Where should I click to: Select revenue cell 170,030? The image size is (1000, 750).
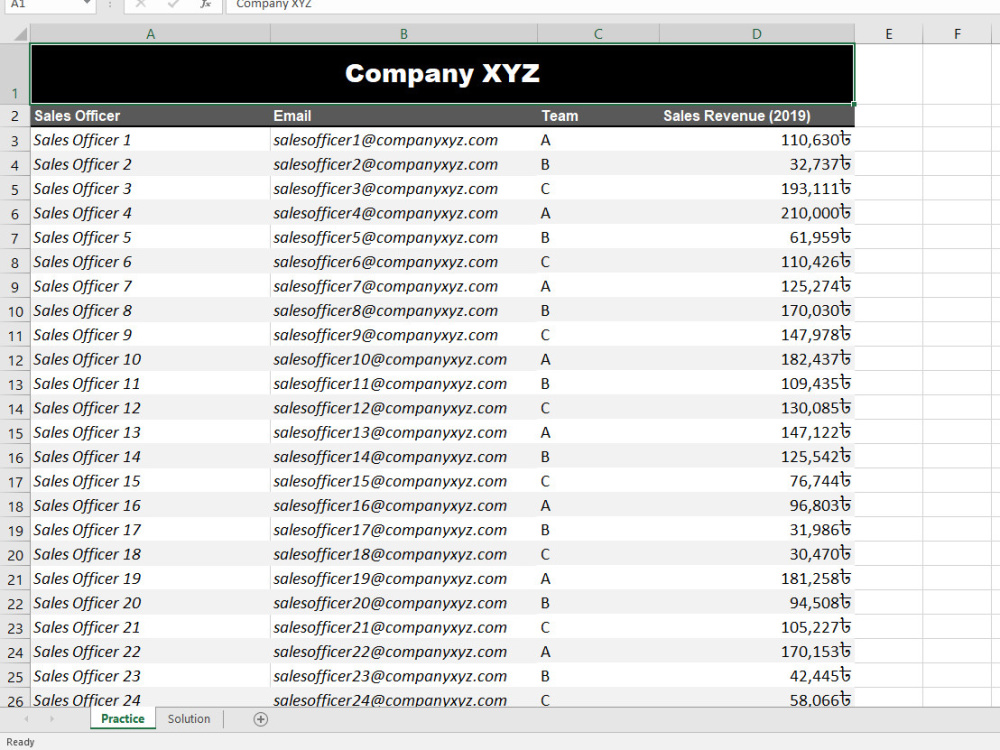tap(756, 311)
